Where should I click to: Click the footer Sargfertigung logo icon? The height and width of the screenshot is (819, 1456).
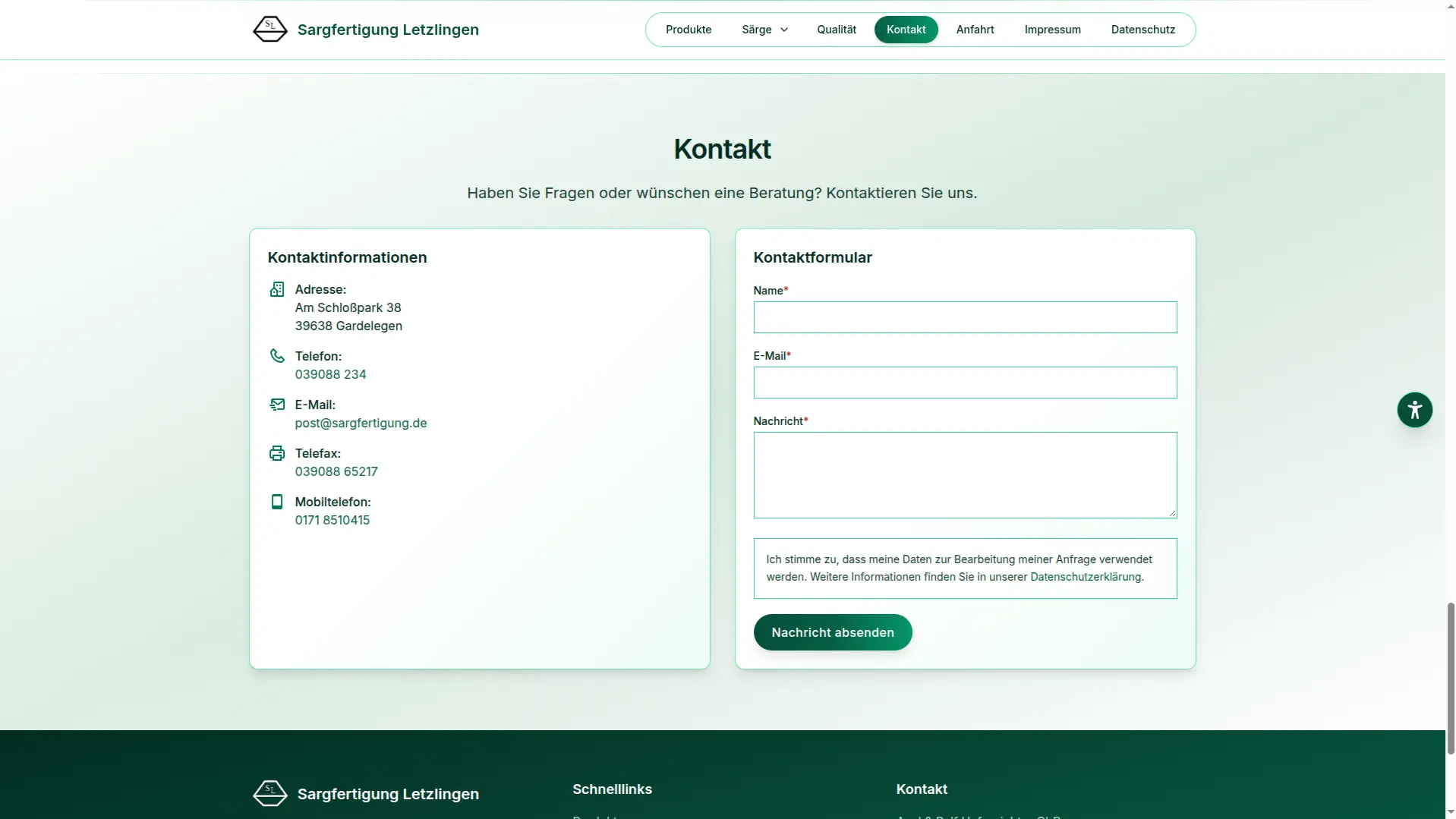click(269, 793)
